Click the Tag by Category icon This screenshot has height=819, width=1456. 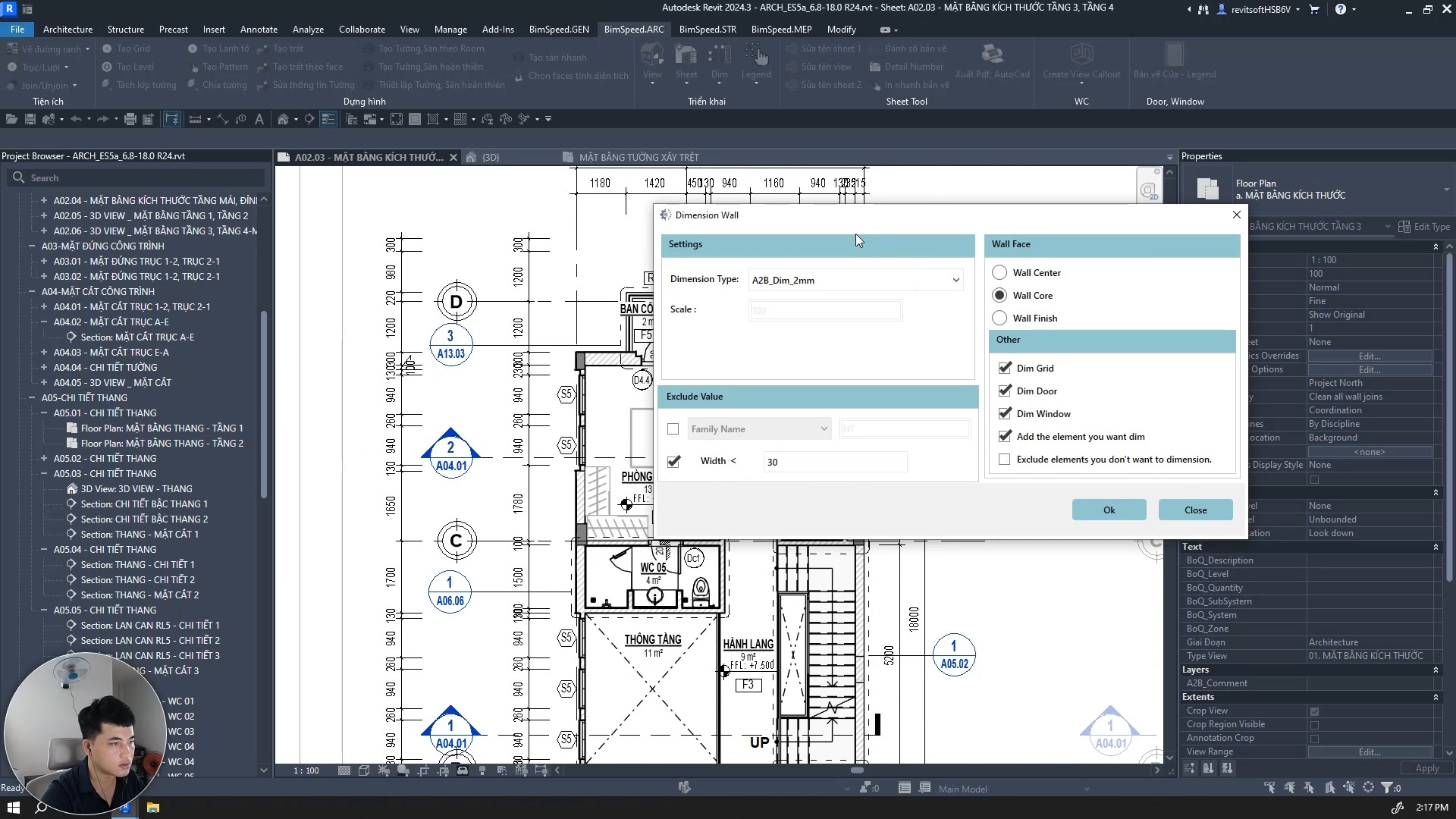(x=241, y=119)
